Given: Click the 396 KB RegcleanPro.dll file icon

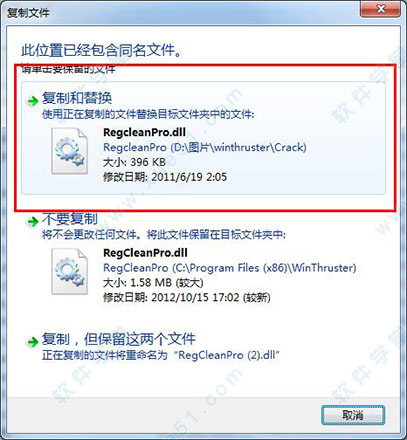Looking at the screenshot, I should [69, 151].
